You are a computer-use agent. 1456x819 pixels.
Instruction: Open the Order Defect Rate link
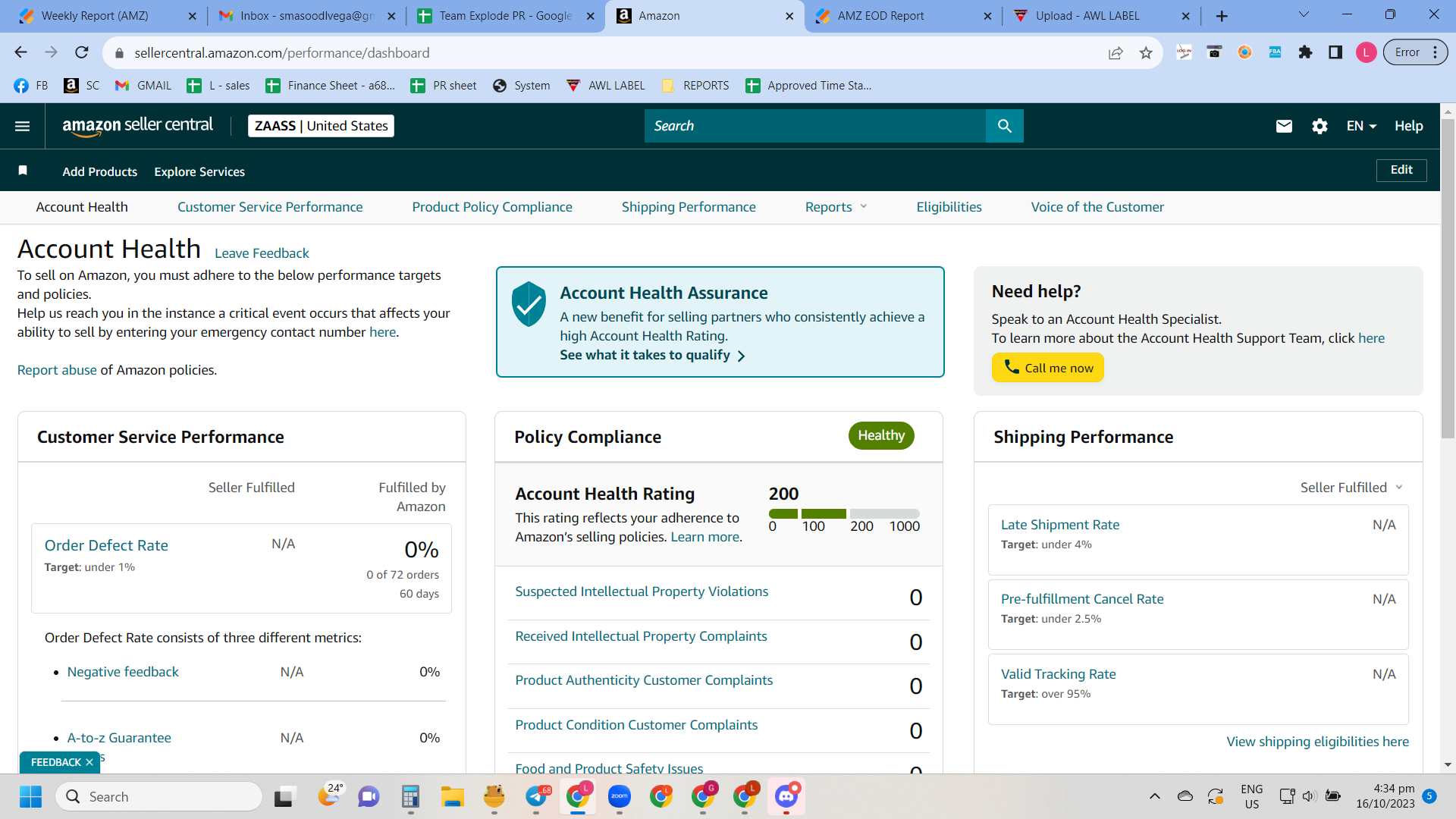(106, 545)
